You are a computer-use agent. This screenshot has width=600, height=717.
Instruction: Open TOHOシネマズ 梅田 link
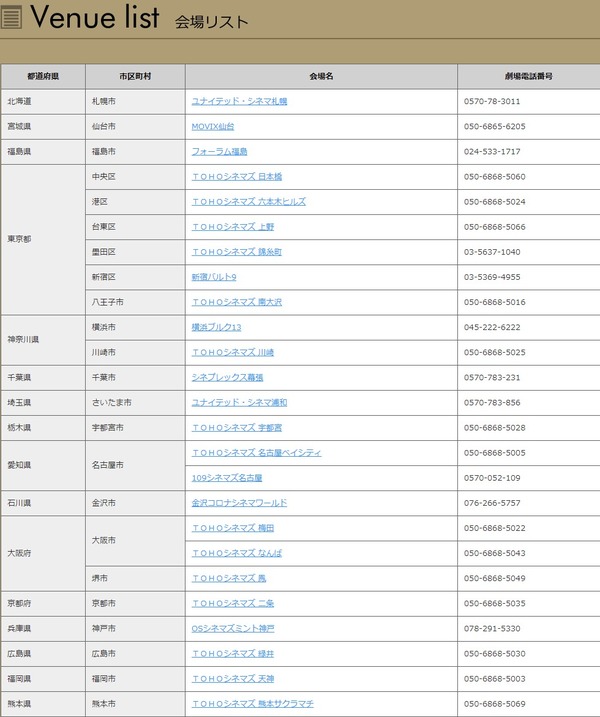[233, 528]
